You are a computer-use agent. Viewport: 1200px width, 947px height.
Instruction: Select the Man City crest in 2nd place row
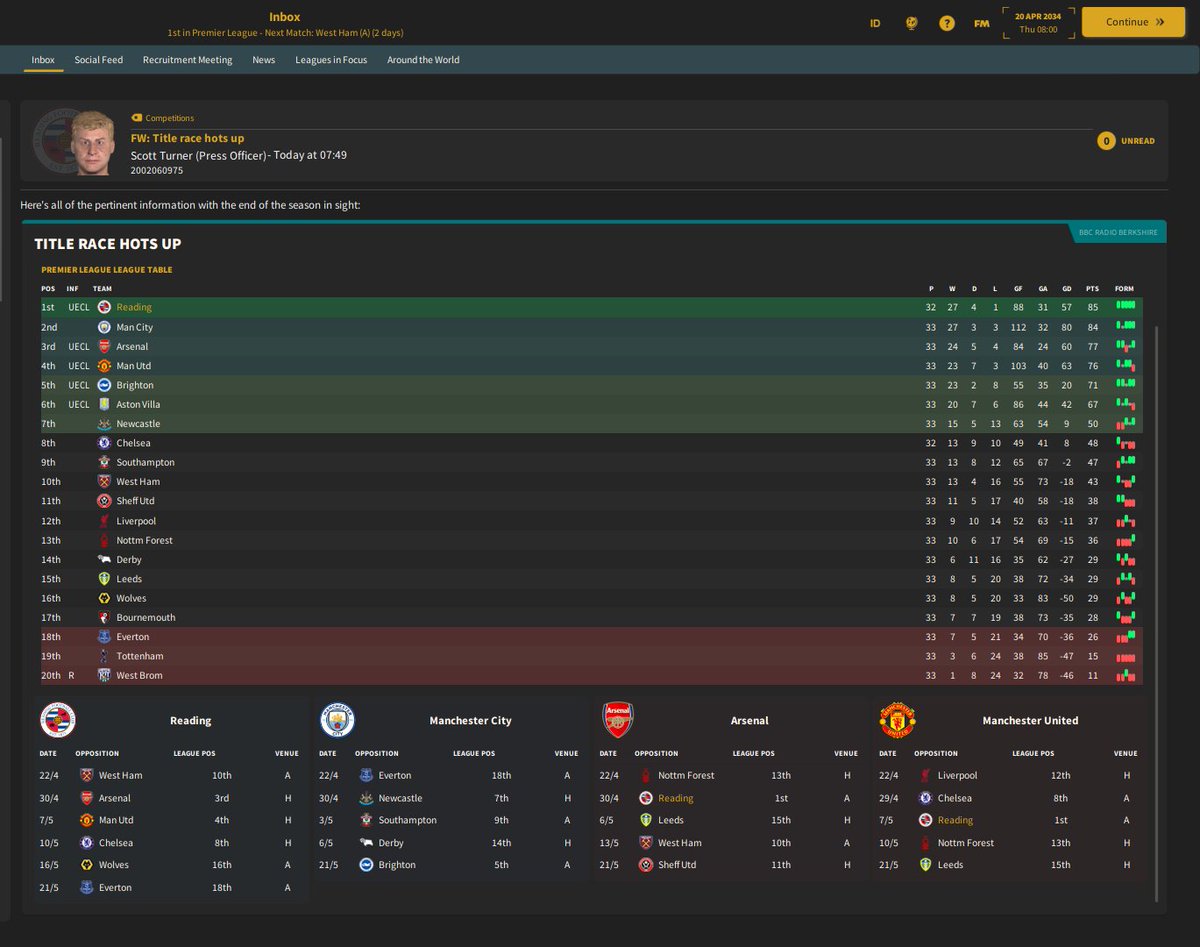coord(104,326)
